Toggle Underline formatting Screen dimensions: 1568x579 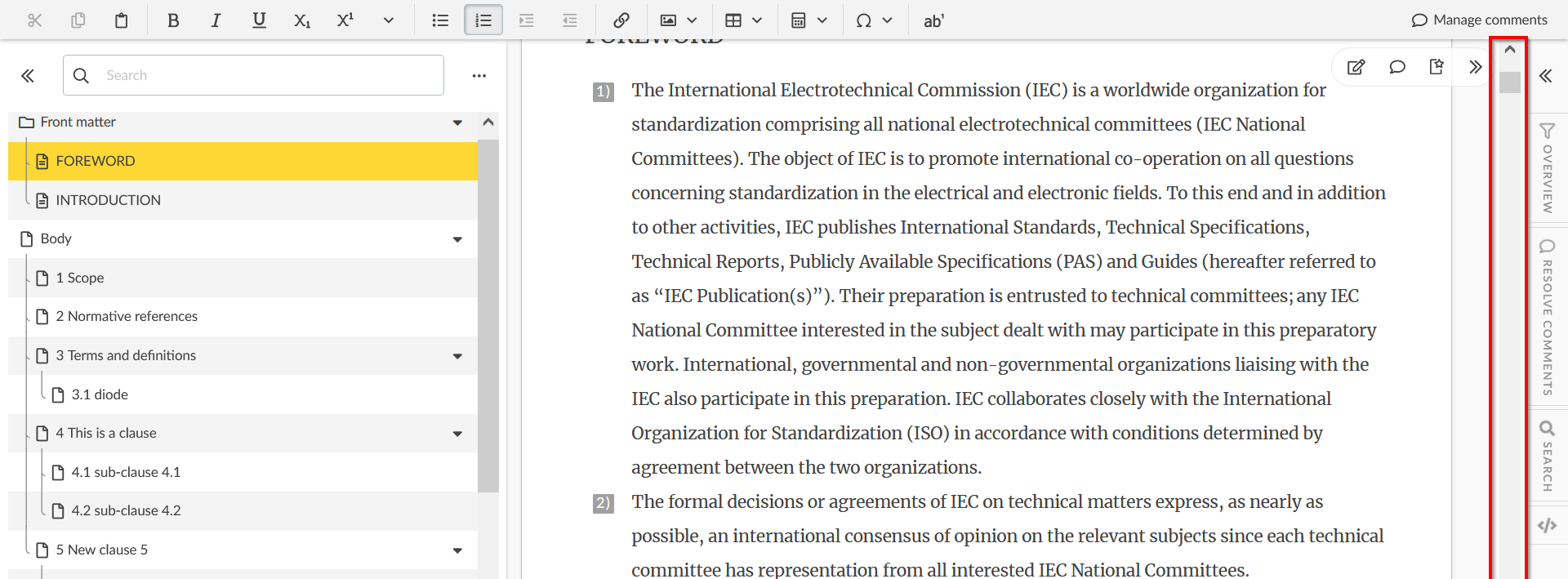click(x=259, y=20)
